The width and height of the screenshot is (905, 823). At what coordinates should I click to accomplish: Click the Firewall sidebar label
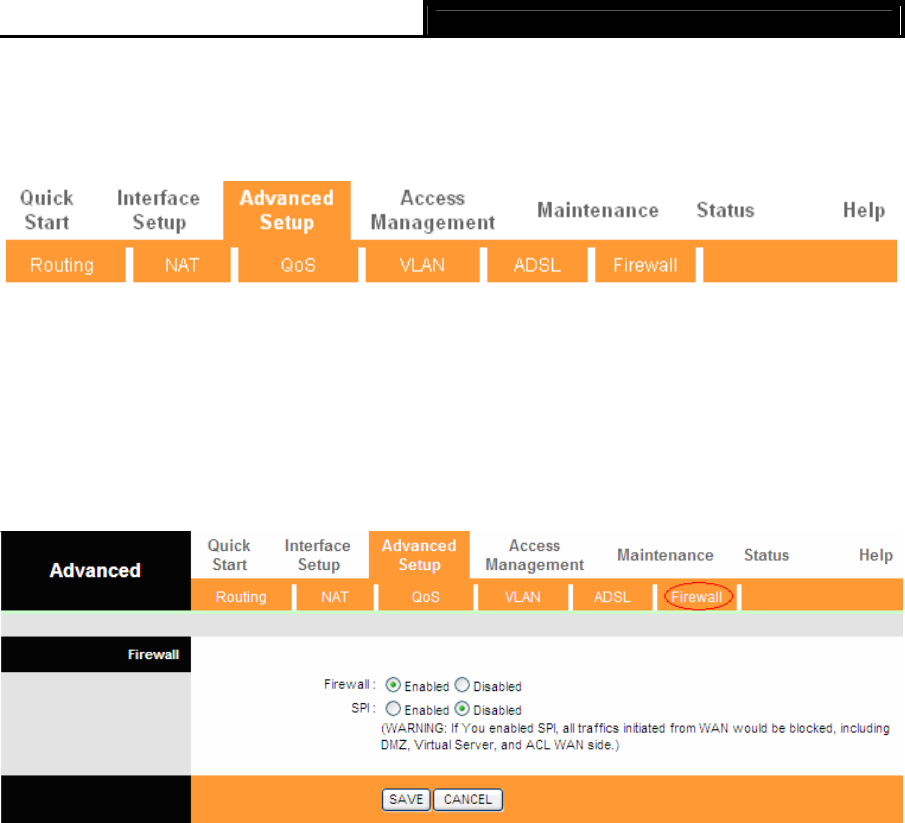tap(153, 654)
